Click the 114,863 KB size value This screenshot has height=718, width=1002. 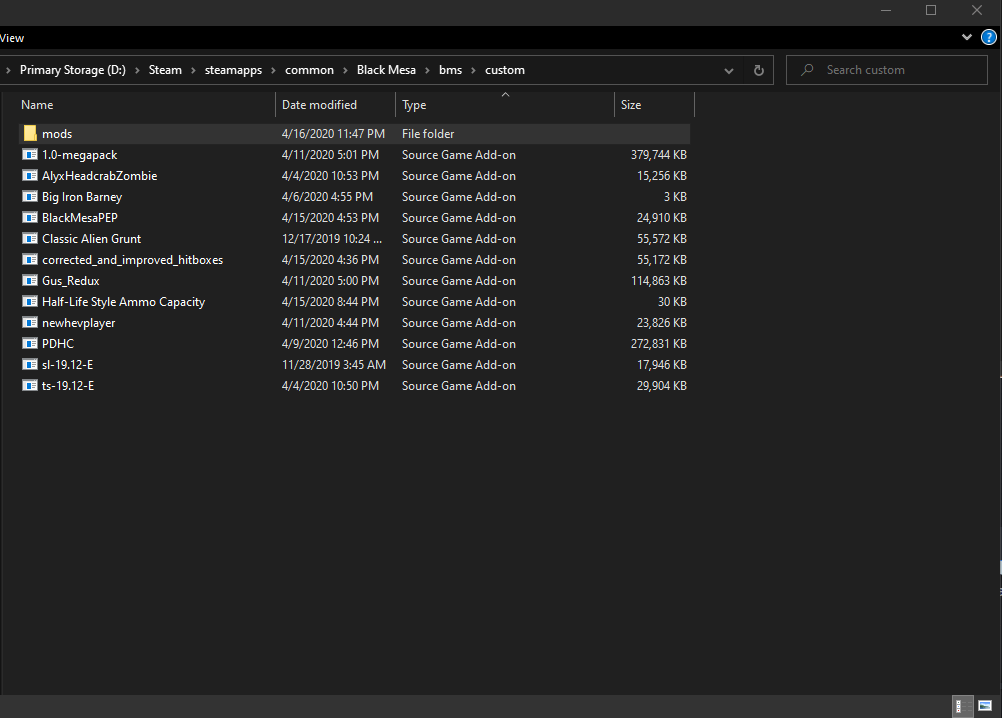click(659, 281)
